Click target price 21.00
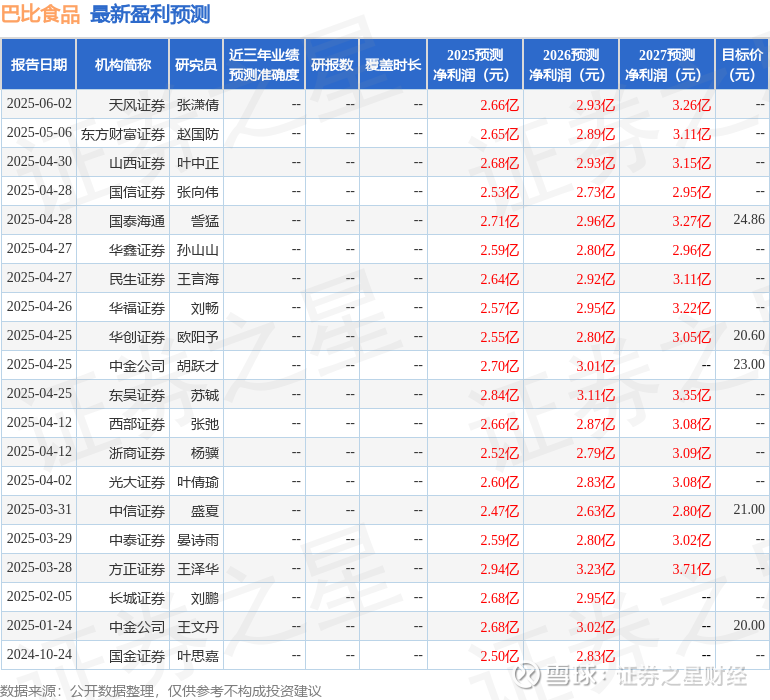 click(x=749, y=509)
